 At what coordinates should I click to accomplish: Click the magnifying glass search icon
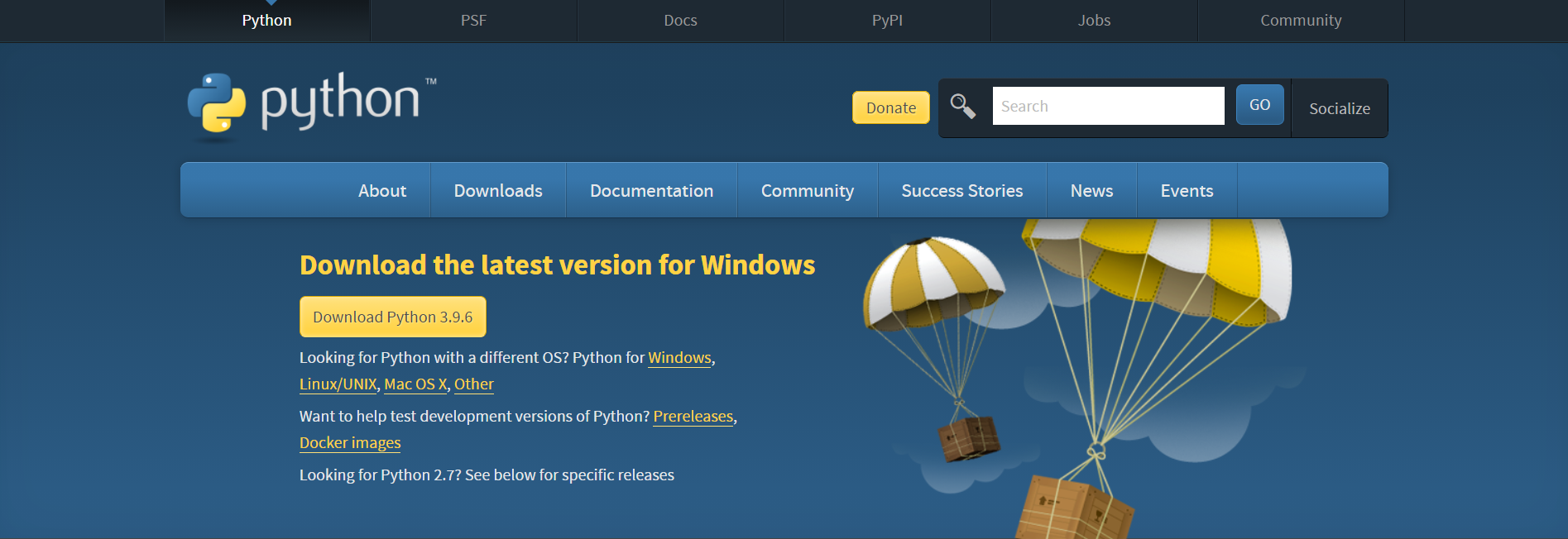pyautogui.click(x=962, y=106)
